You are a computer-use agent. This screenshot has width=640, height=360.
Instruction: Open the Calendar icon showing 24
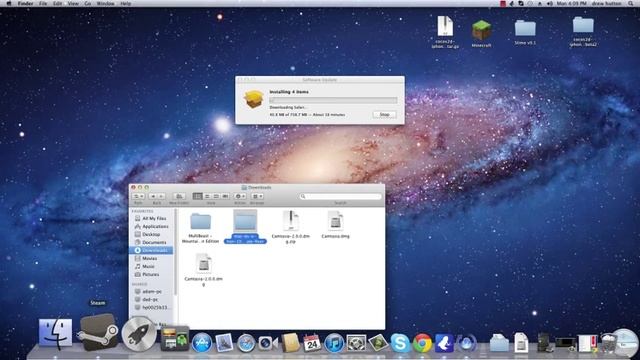[312, 343]
